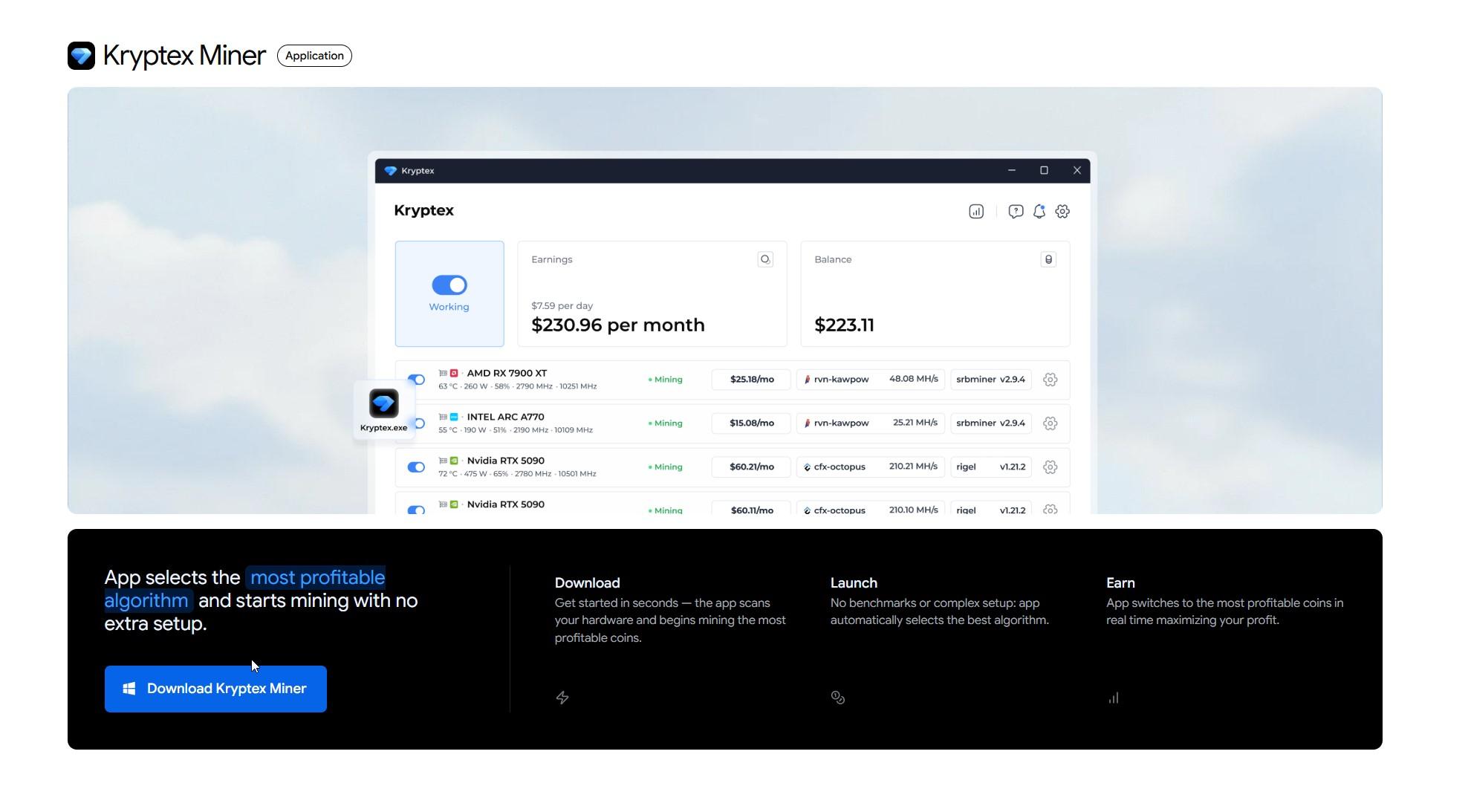Open rigel v1.21.2 selector for RTX 5090
The image size is (1471, 812).
click(x=990, y=467)
